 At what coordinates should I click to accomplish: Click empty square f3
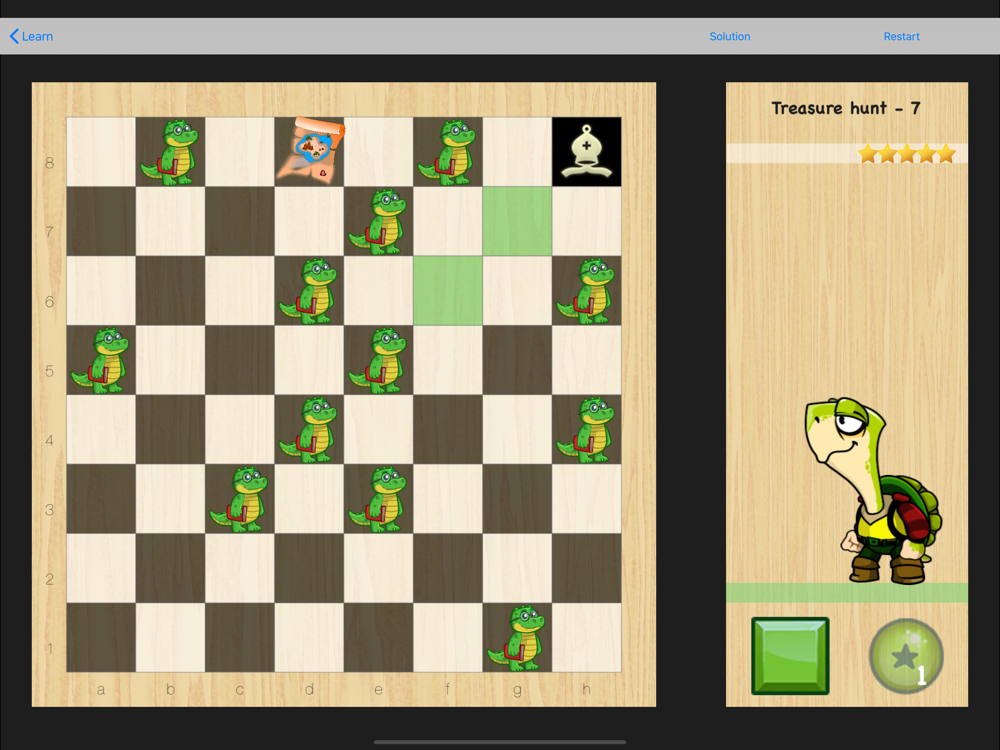448,499
